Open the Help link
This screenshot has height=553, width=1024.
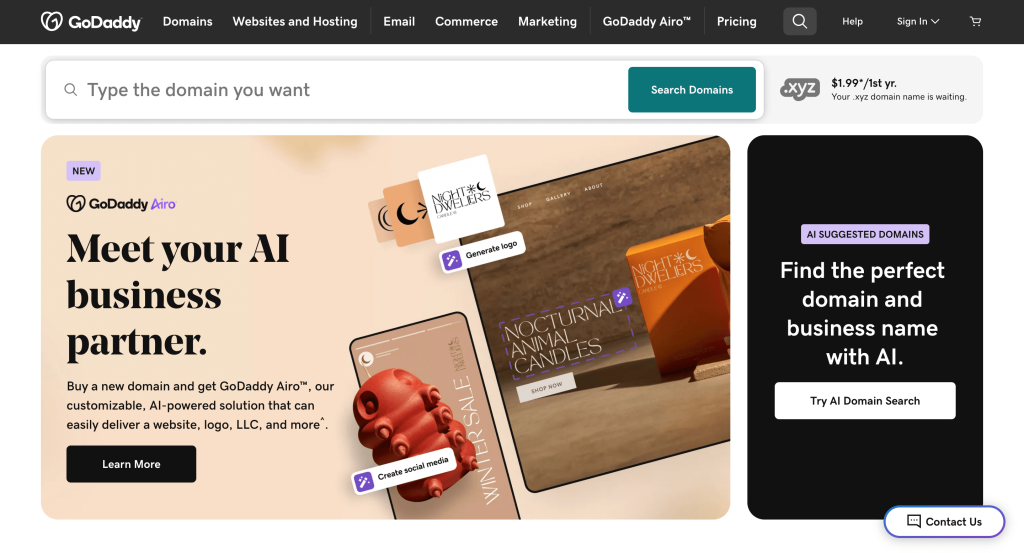click(852, 22)
